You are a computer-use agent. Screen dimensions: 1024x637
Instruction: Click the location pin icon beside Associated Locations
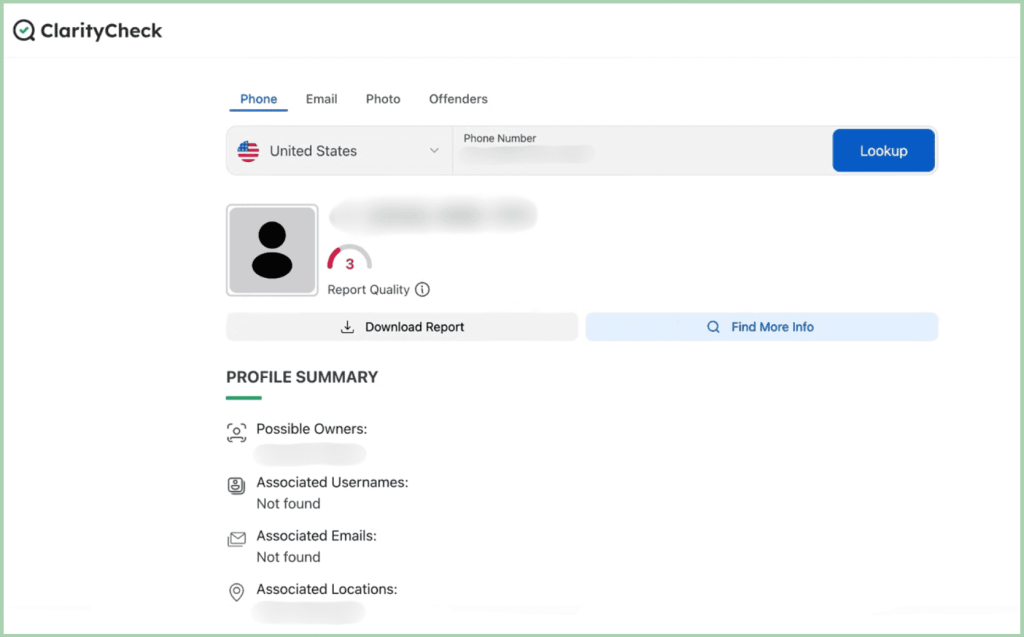236,591
